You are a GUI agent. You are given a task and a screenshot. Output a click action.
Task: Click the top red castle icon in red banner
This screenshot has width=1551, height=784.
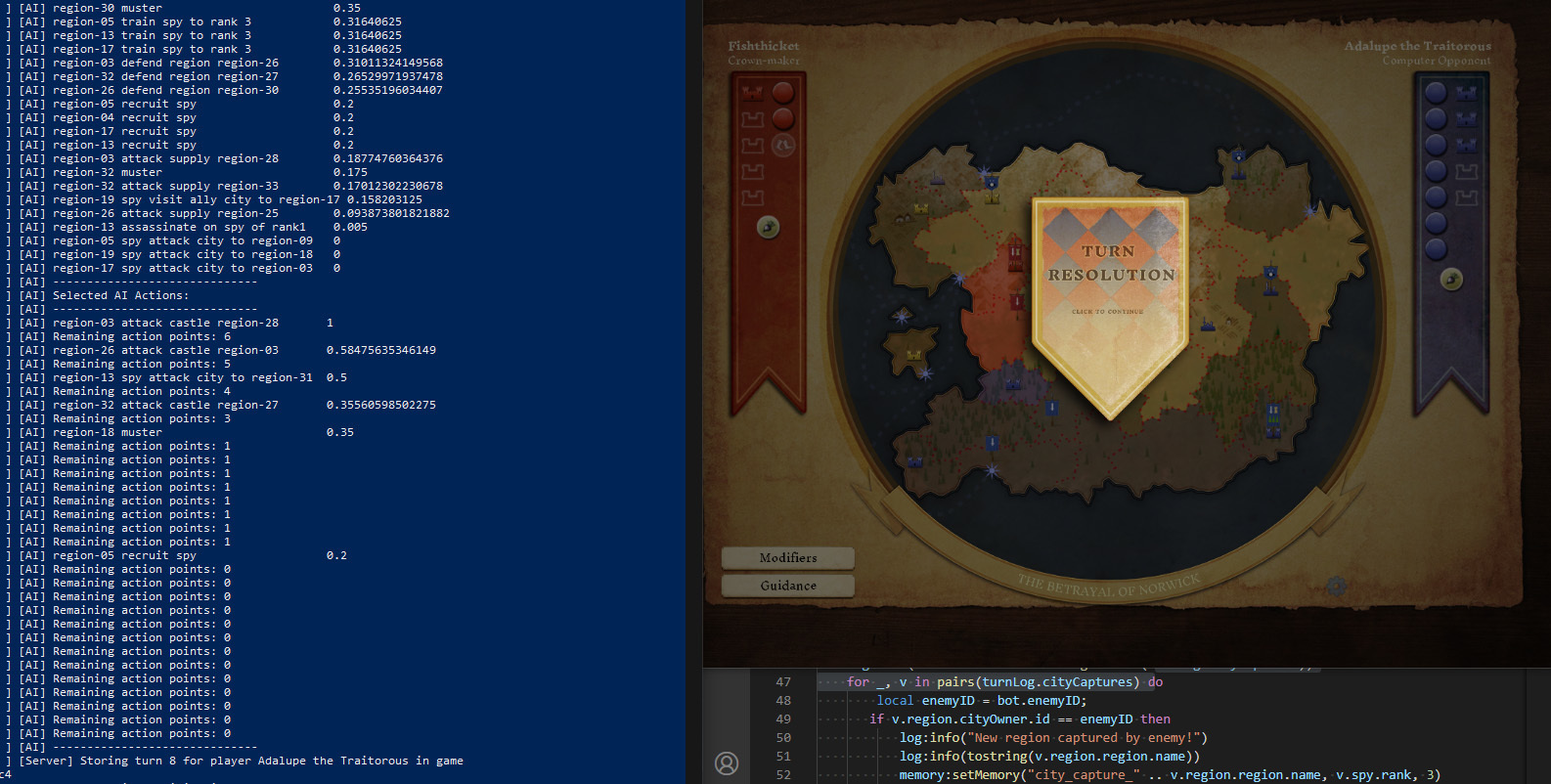(752, 94)
